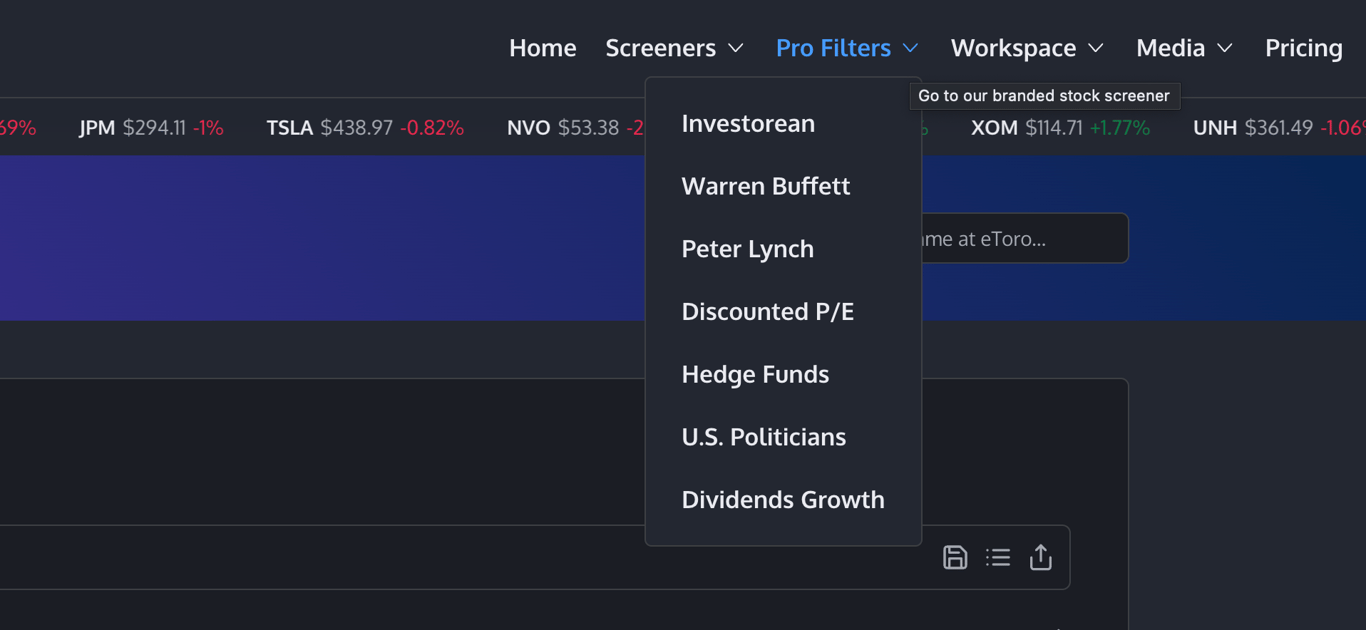Image resolution: width=1366 pixels, height=630 pixels.
Task: Click the list view icon
Action: click(x=998, y=557)
